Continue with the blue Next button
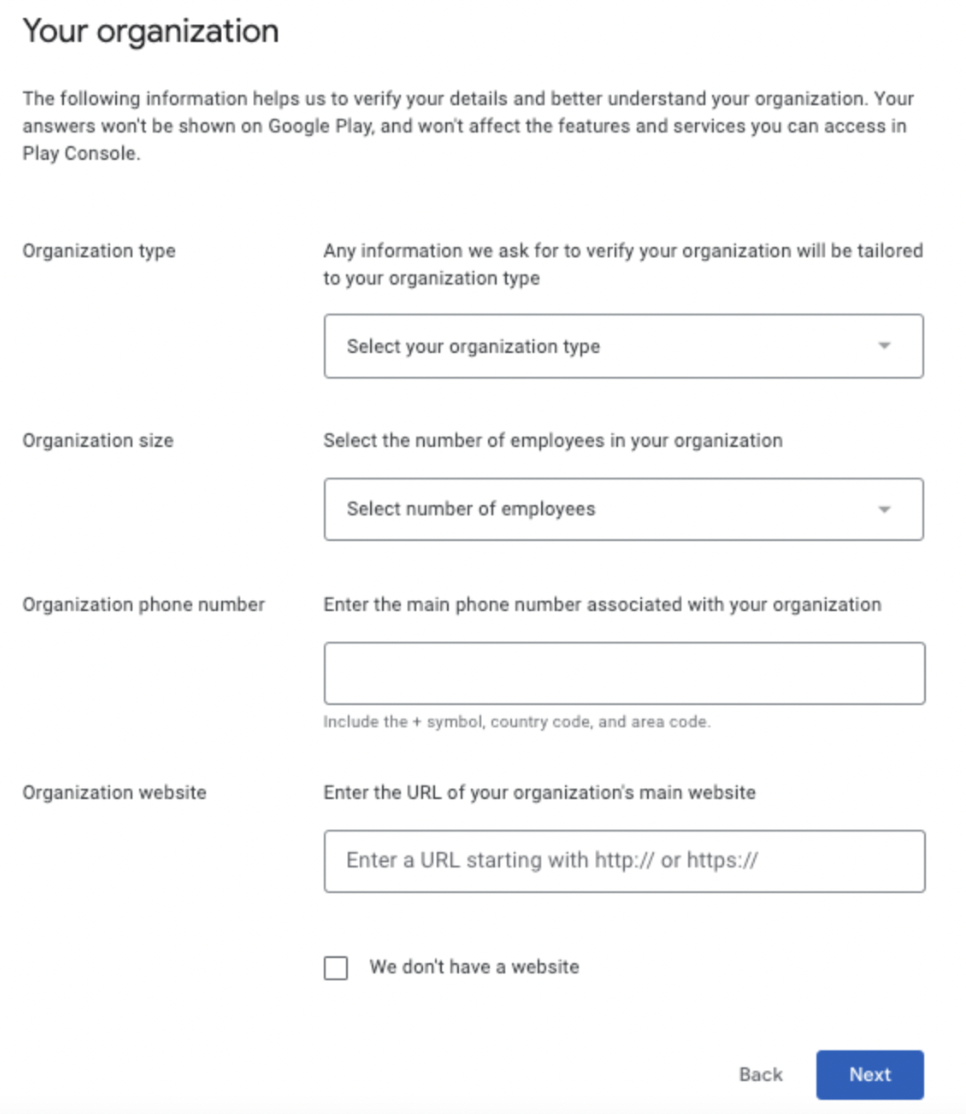The image size is (966, 1114). pyautogui.click(x=870, y=1075)
